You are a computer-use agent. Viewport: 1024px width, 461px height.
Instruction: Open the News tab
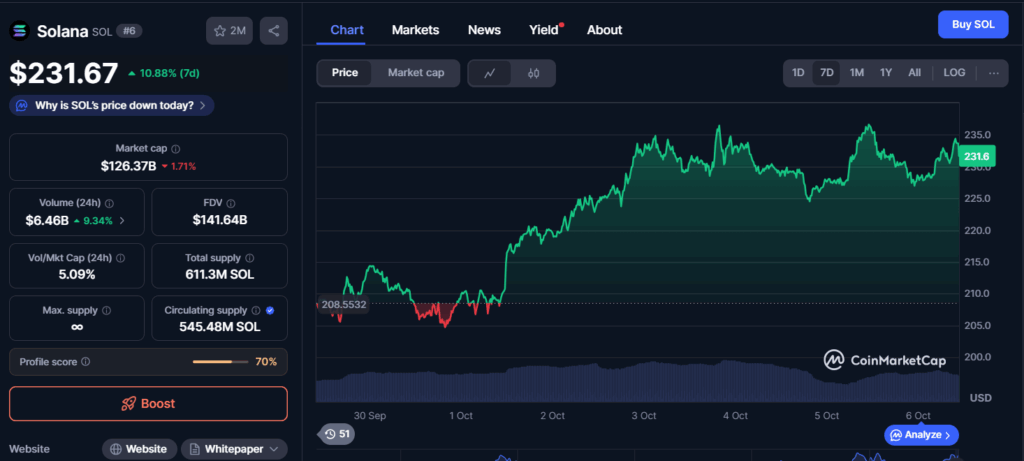484,30
